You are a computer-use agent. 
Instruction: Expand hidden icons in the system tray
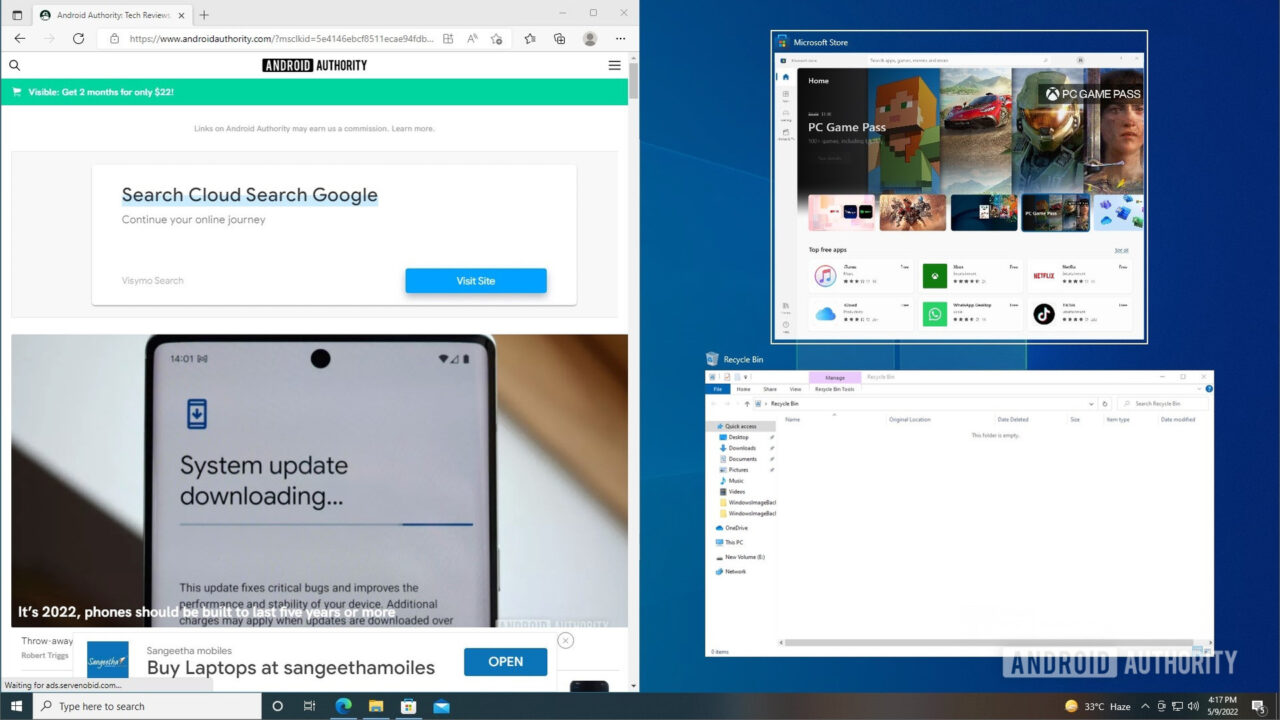tap(1146, 706)
